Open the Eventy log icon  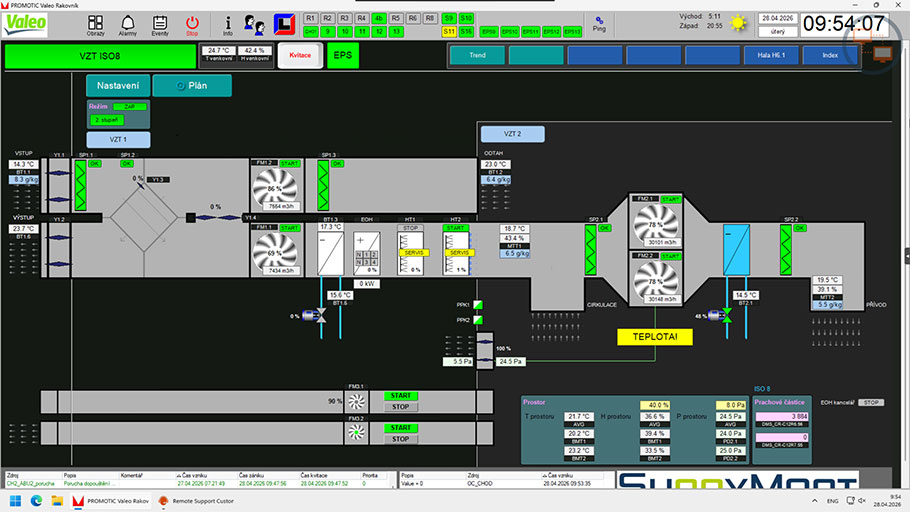[x=160, y=24]
